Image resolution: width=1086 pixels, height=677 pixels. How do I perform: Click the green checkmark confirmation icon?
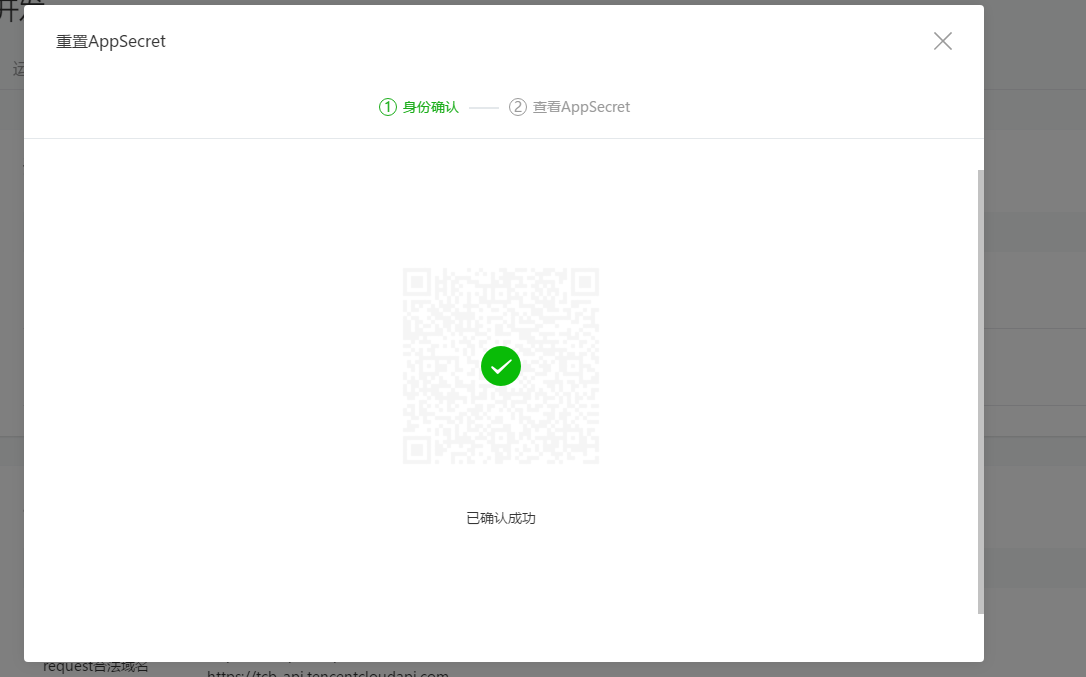pyautogui.click(x=501, y=366)
